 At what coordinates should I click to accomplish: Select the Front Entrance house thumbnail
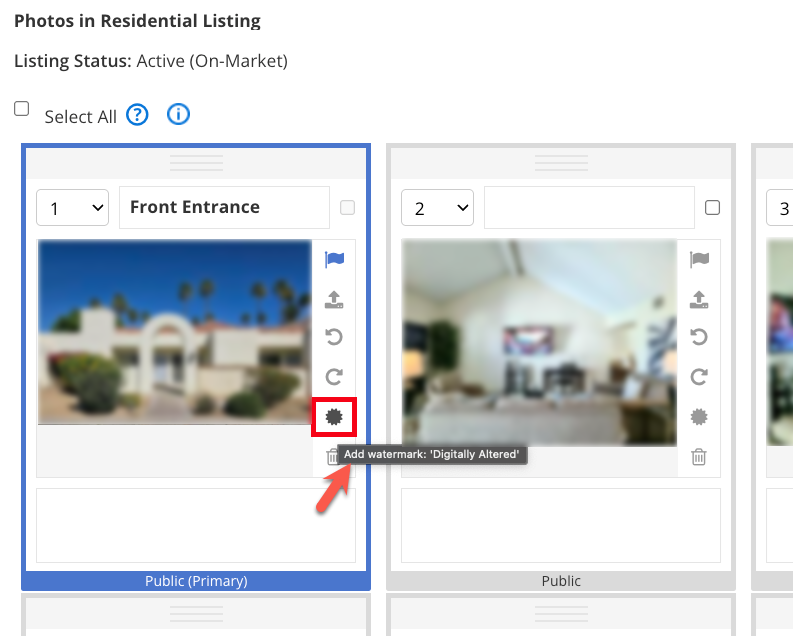pyautogui.click(x=174, y=333)
